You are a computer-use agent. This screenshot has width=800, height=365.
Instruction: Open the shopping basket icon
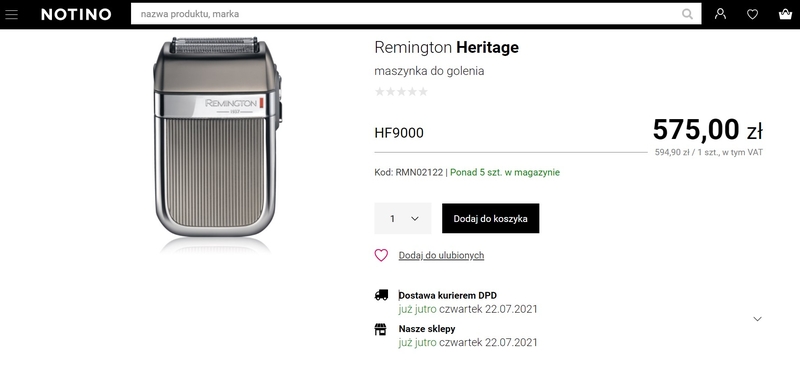pyautogui.click(x=785, y=14)
